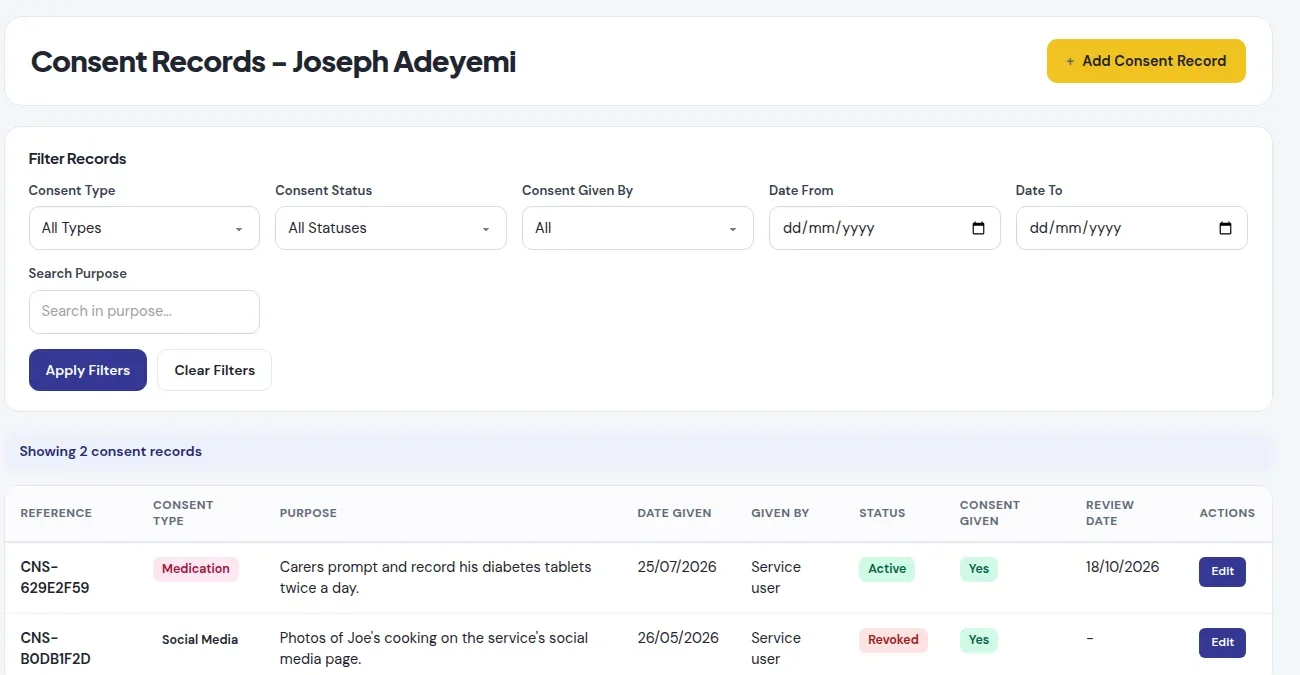Image resolution: width=1300 pixels, height=675 pixels.
Task: Click the Status column header
Action: pyautogui.click(x=882, y=513)
